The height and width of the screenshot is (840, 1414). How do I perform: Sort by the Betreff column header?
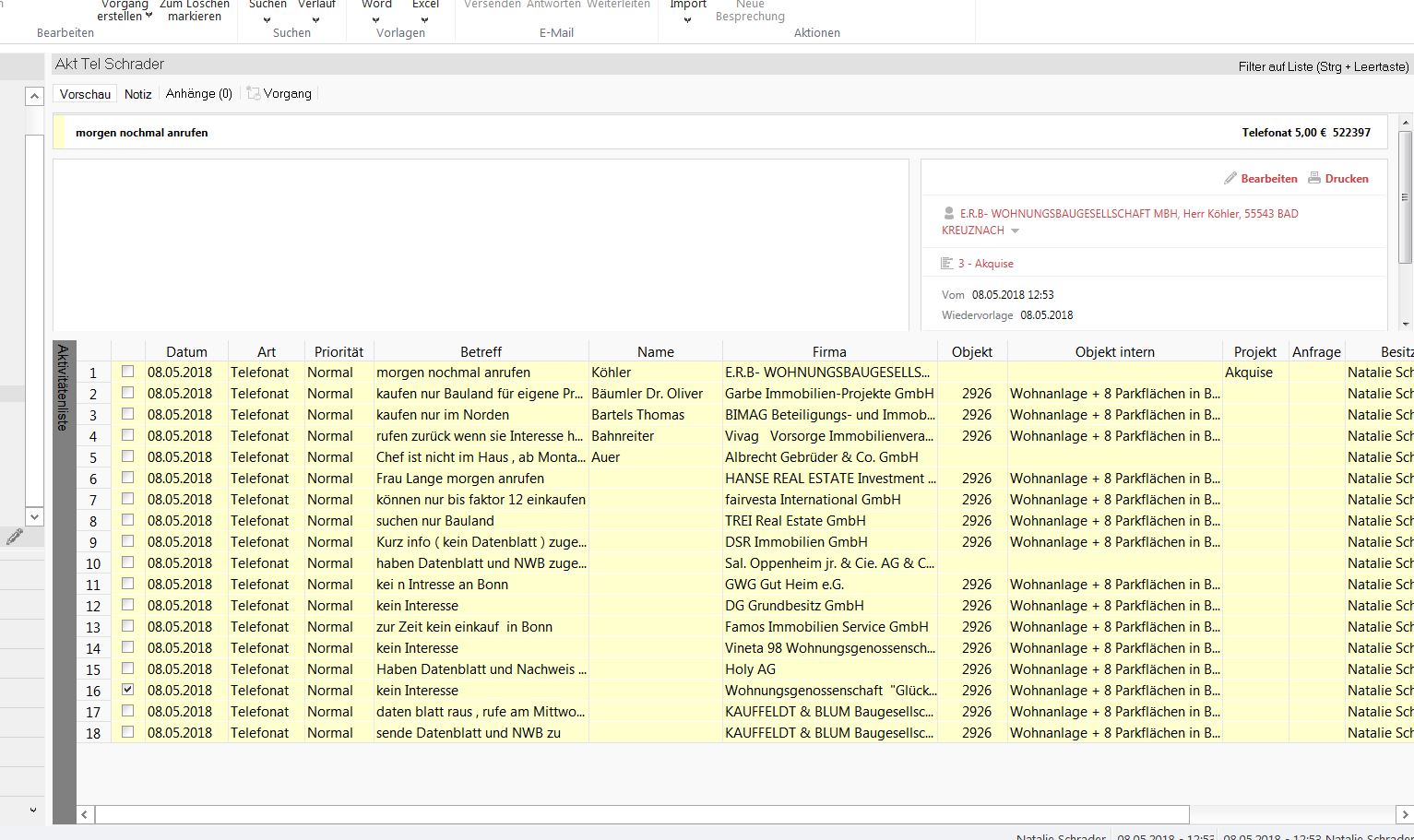pos(481,352)
